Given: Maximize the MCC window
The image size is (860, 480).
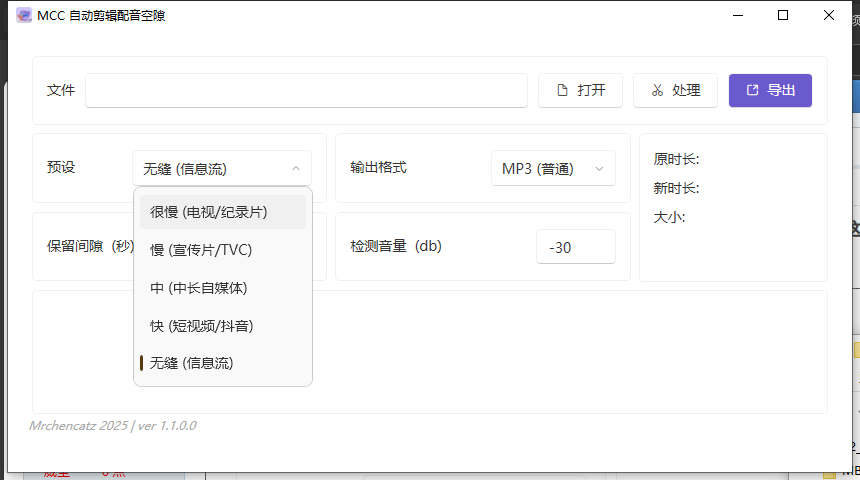Looking at the screenshot, I should click(783, 15).
